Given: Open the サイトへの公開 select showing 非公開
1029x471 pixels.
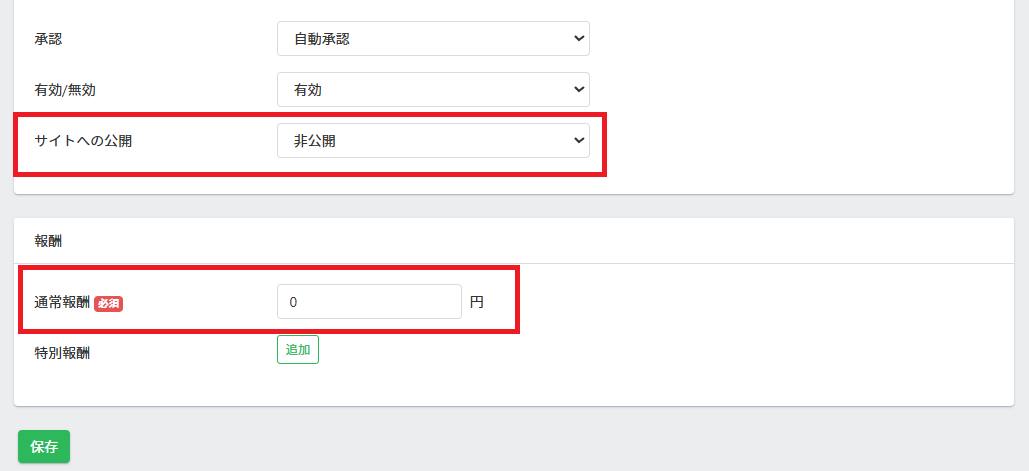Looking at the screenshot, I should tap(433, 140).
